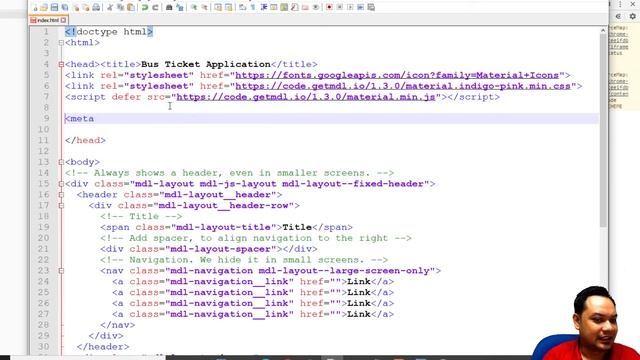The height and width of the screenshot is (360, 640).
Task: Collapse the header-row div fold on line 17
Action: pyautogui.click(x=61, y=205)
